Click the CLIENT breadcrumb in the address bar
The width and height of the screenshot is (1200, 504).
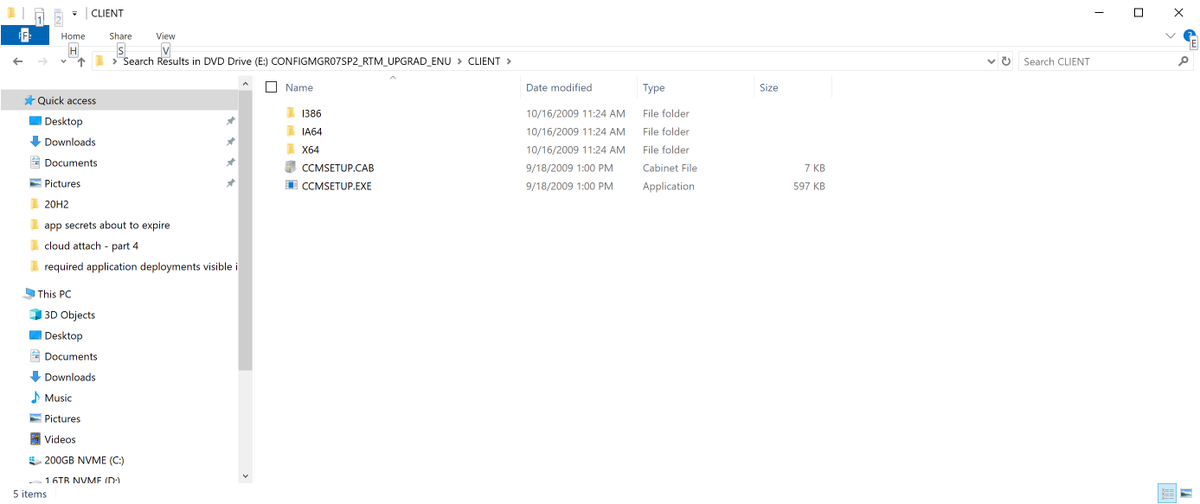pyautogui.click(x=486, y=61)
